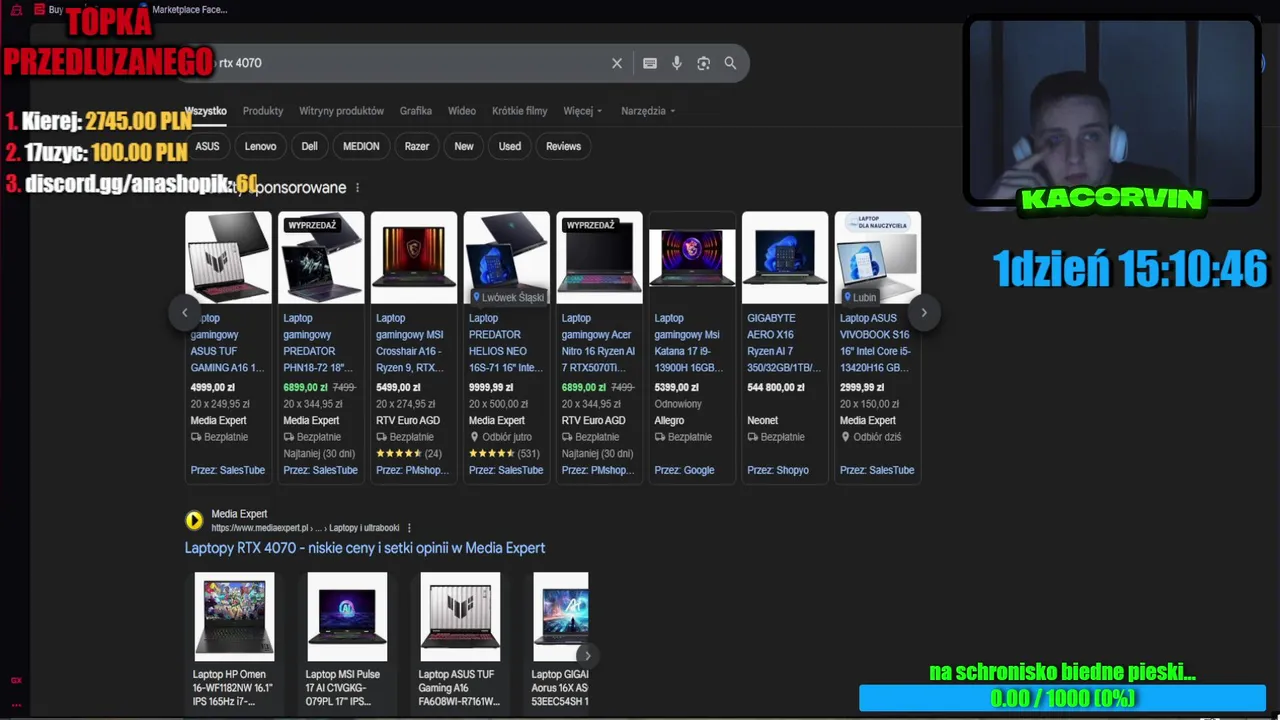
Task: Open Laptop HP Omen 16 thumbnail
Action: 234,617
